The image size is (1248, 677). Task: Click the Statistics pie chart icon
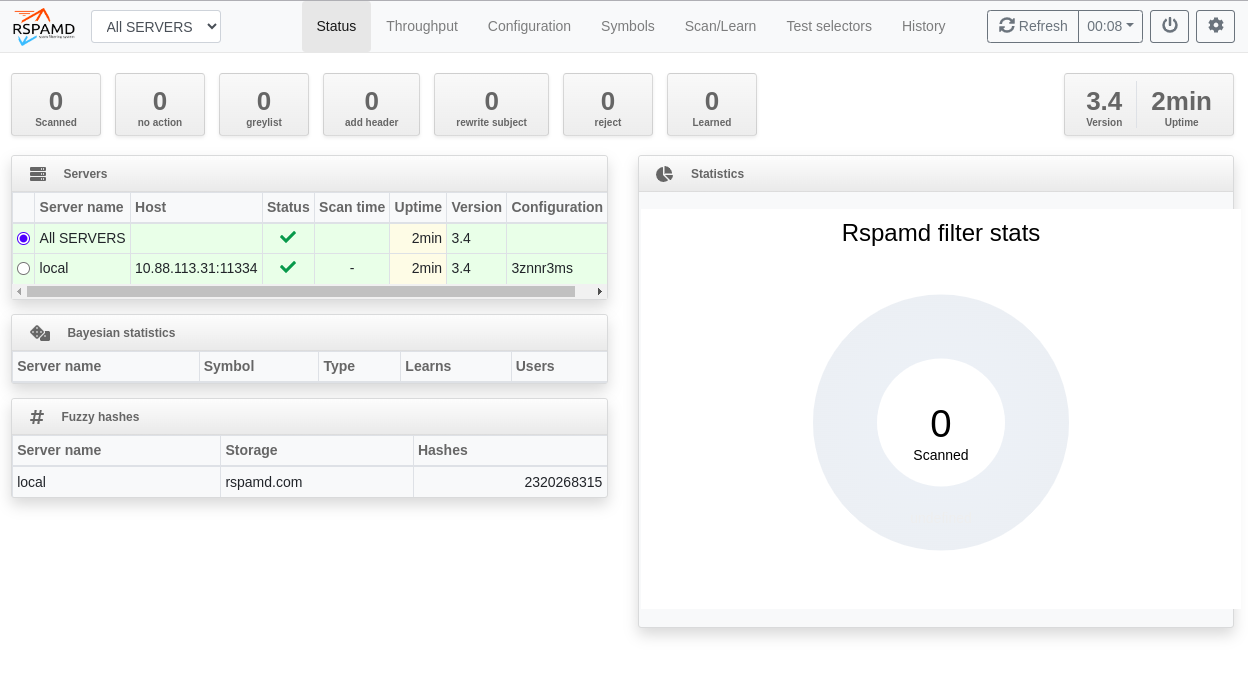point(664,174)
